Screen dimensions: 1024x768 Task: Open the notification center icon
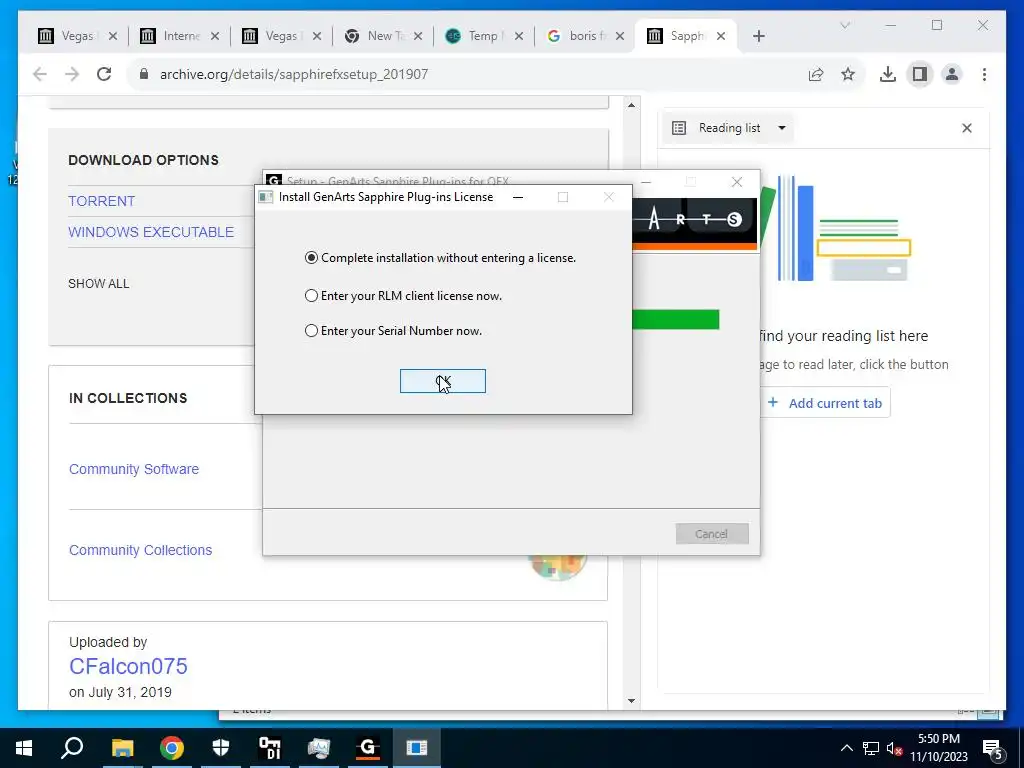pos(993,748)
